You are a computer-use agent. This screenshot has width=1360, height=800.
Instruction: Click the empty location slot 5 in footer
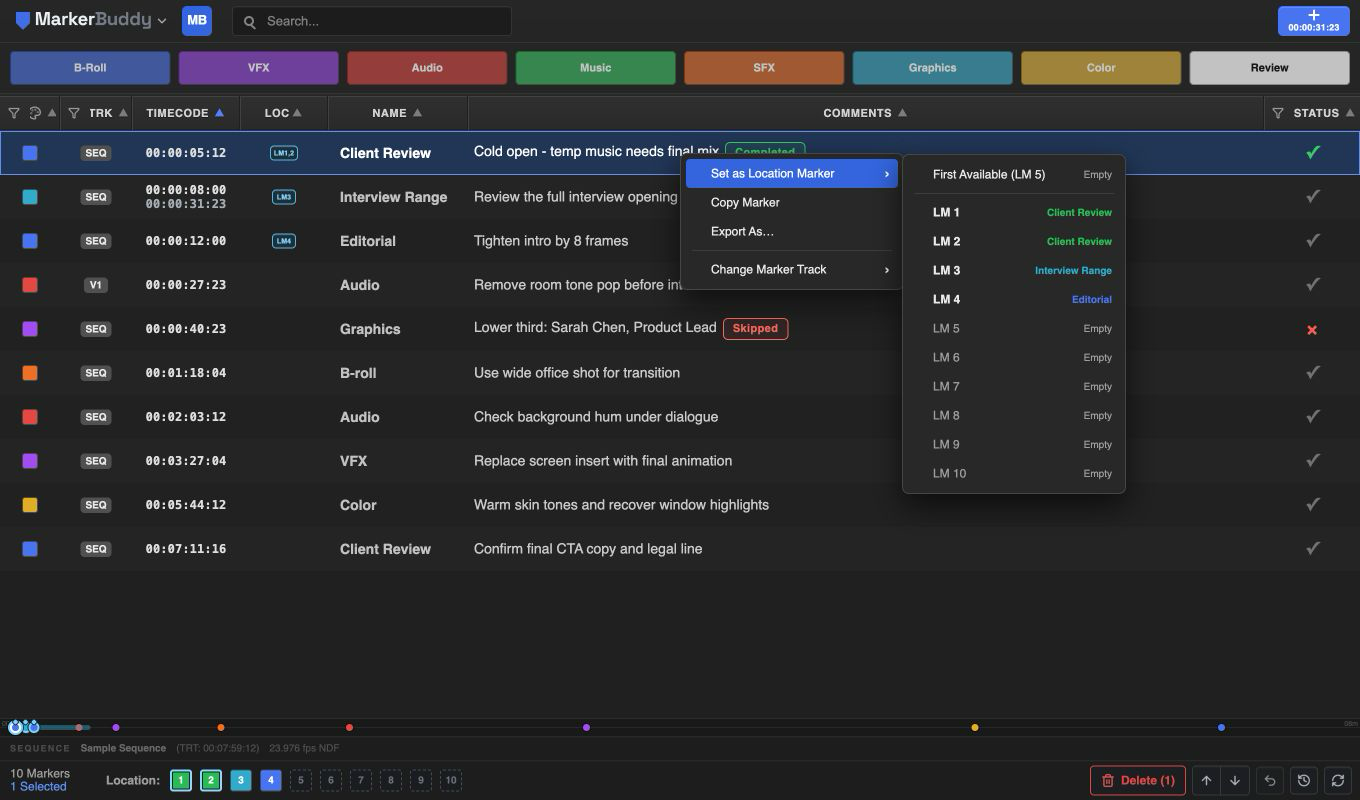300,781
